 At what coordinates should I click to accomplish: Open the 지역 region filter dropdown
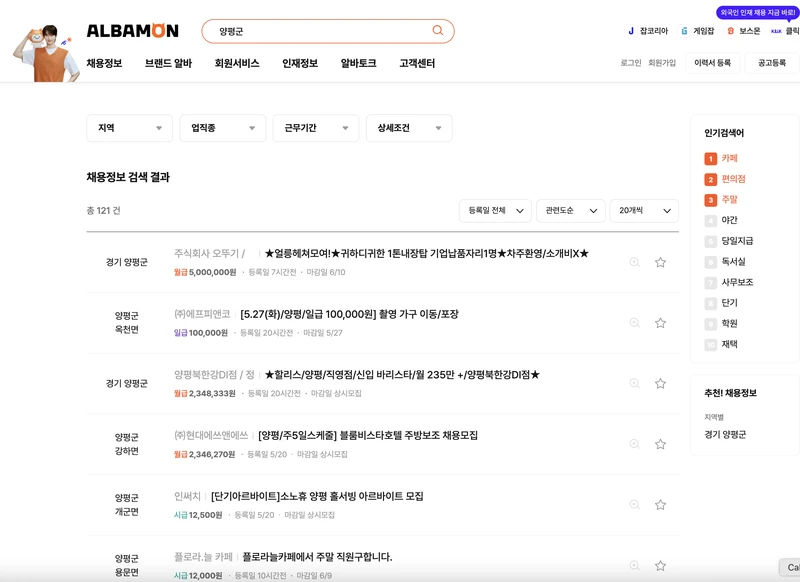click(130, 128)
